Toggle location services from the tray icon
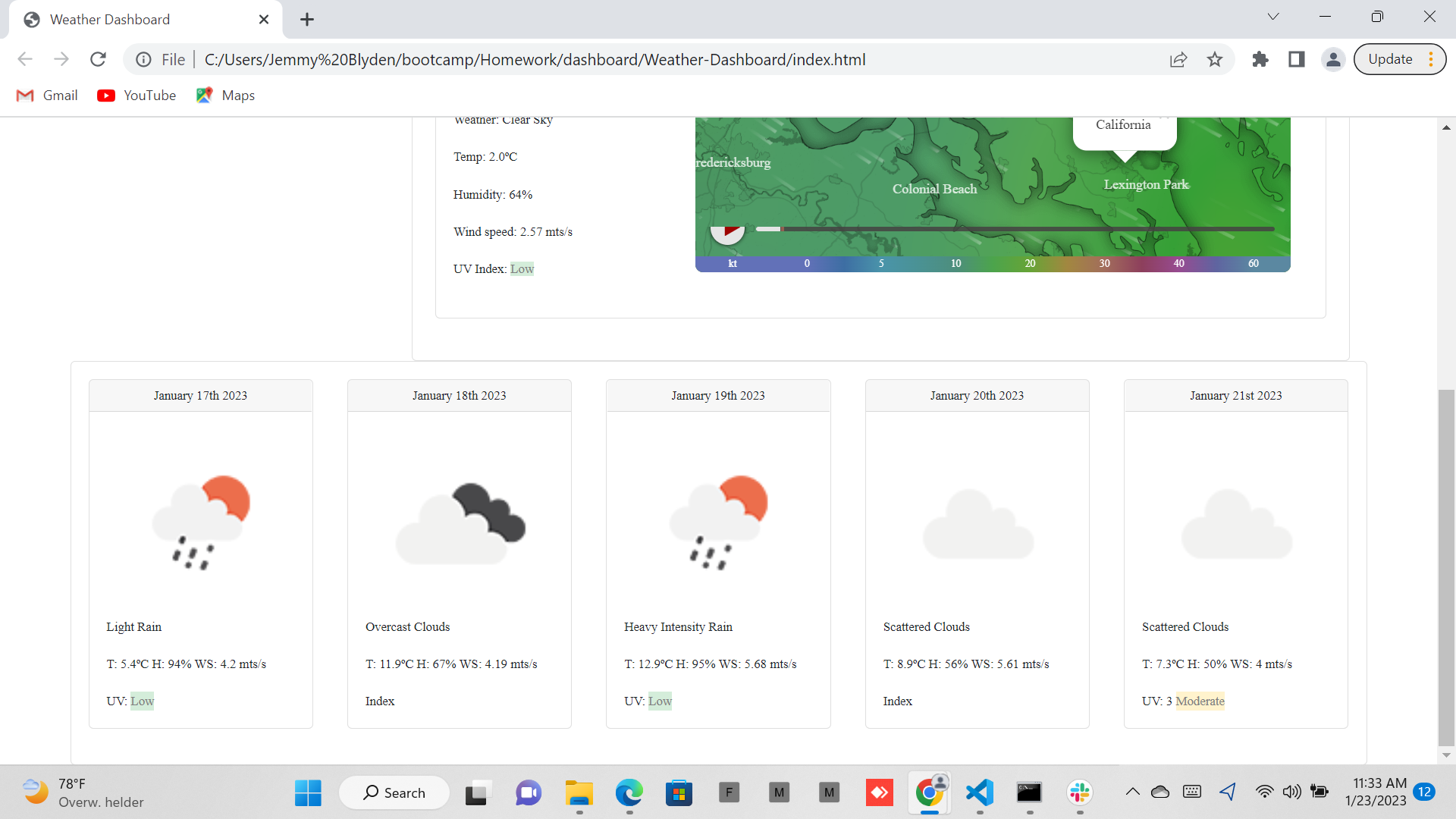1456x819 pixels. [1228, 792]
